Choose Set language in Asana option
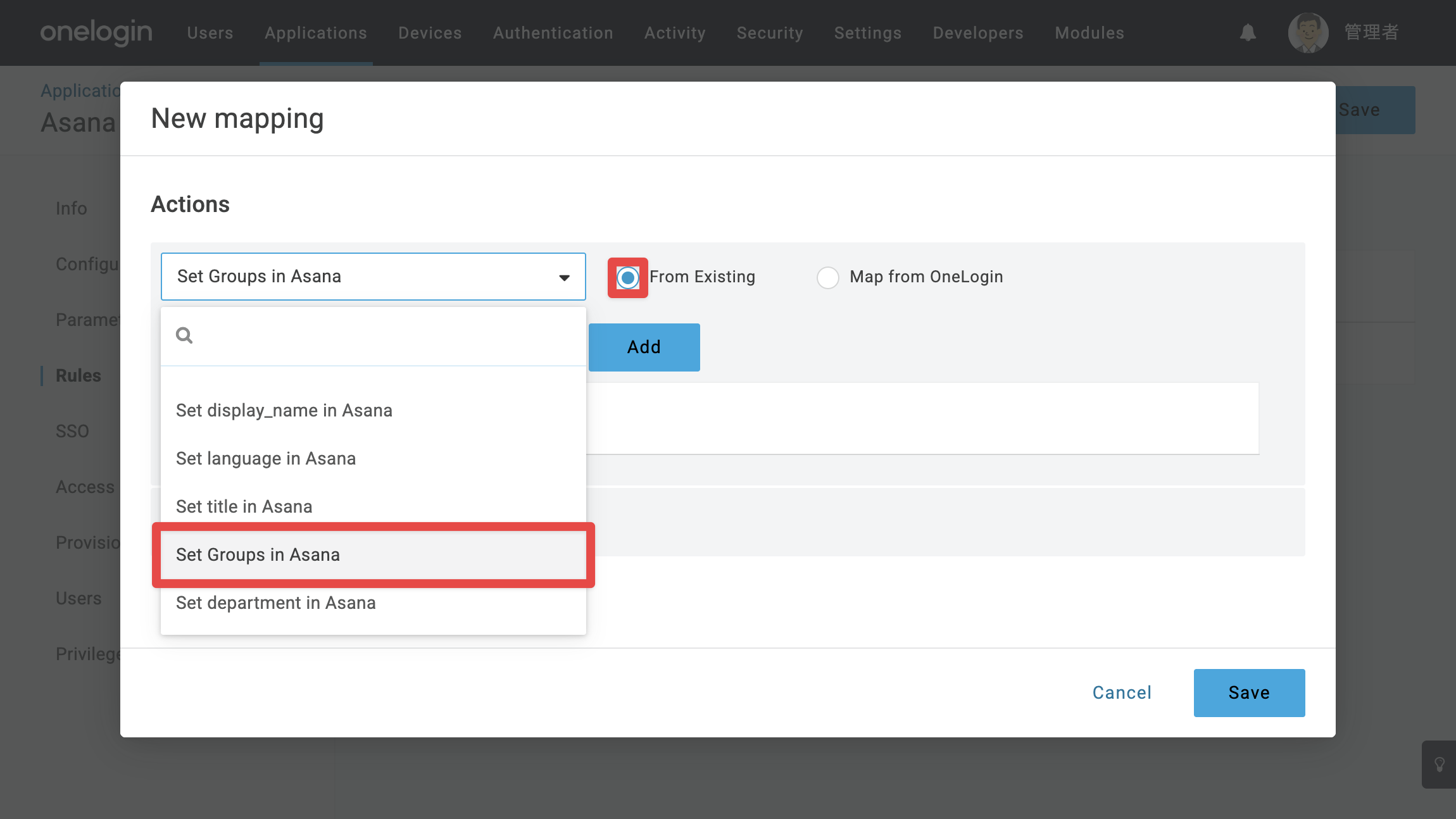This screenshot has width=1456, height=819. (373, 458)
